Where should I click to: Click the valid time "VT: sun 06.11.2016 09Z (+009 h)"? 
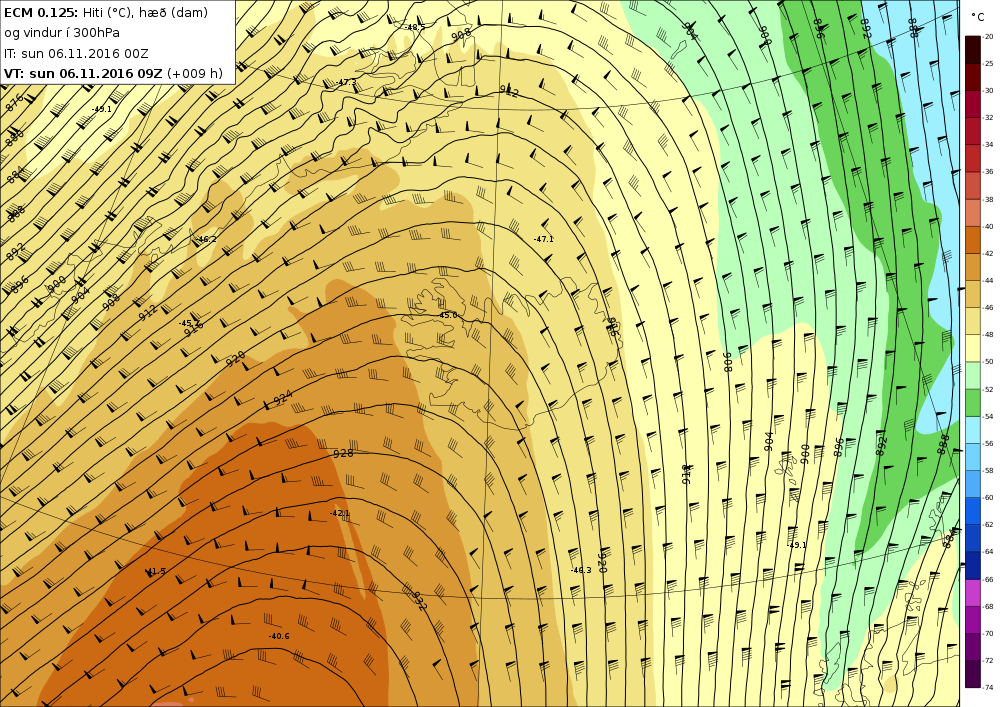tap(114, 73)
